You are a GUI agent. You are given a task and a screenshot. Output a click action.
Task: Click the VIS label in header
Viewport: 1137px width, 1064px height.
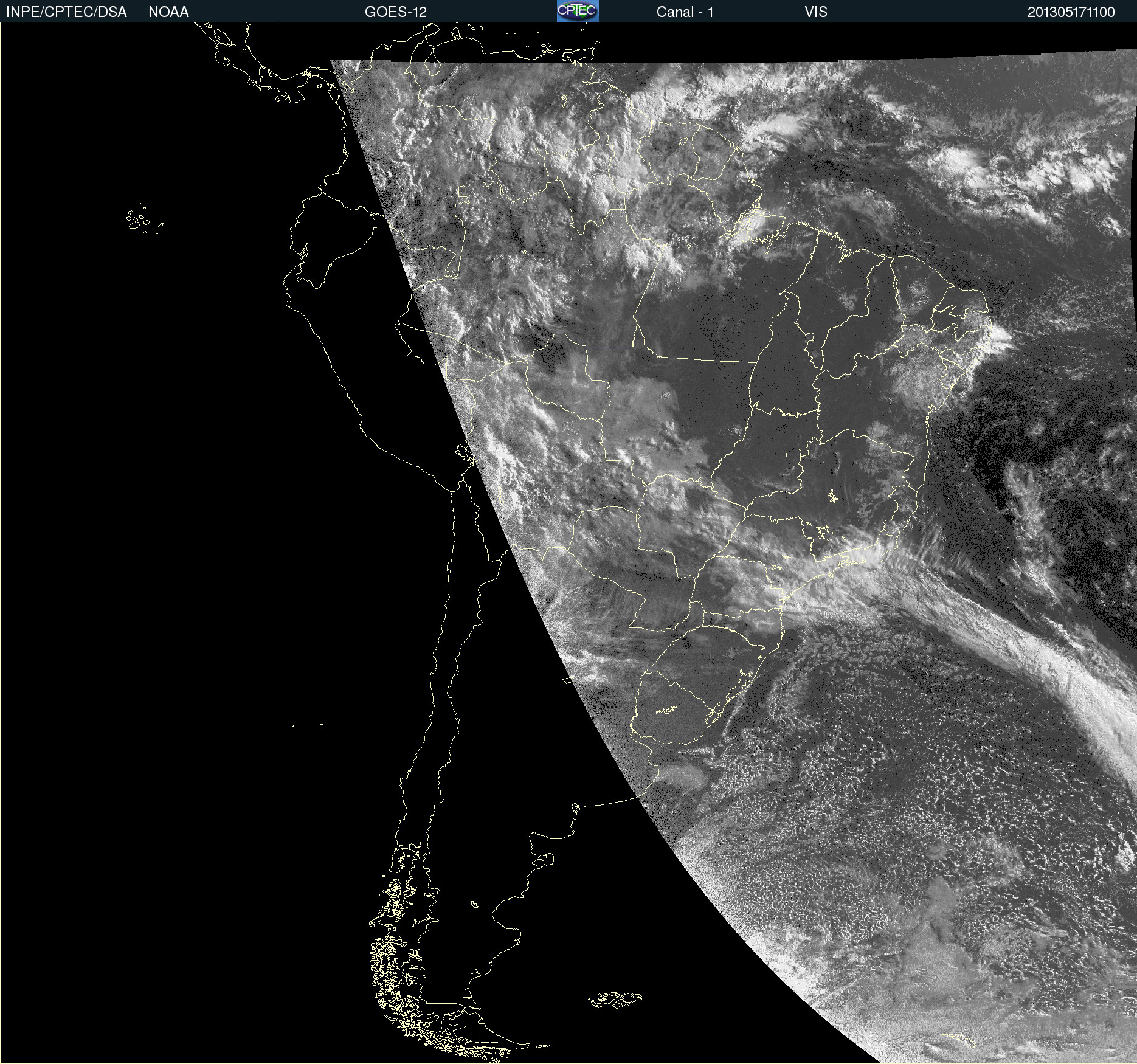click(816, 12)
